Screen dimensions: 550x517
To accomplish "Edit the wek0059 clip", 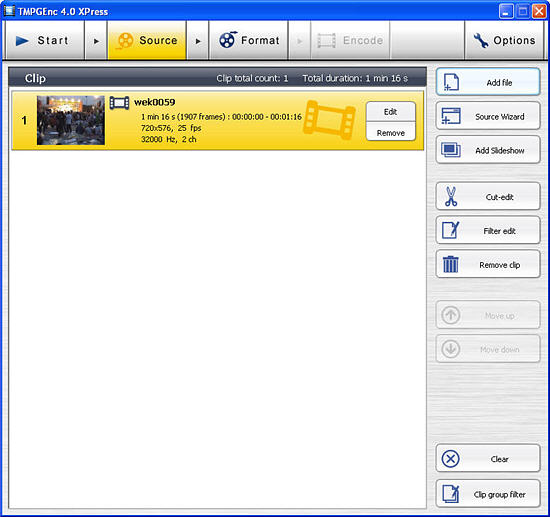I will (390, 112).
